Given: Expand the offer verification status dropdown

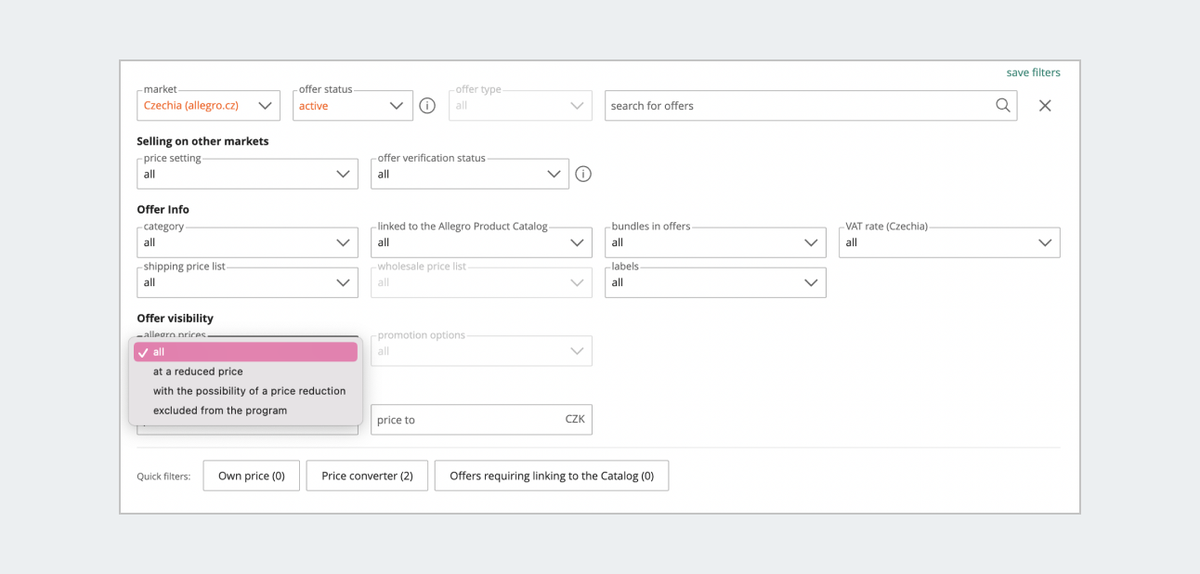Looking at the screenshot, I should [470, 174].
